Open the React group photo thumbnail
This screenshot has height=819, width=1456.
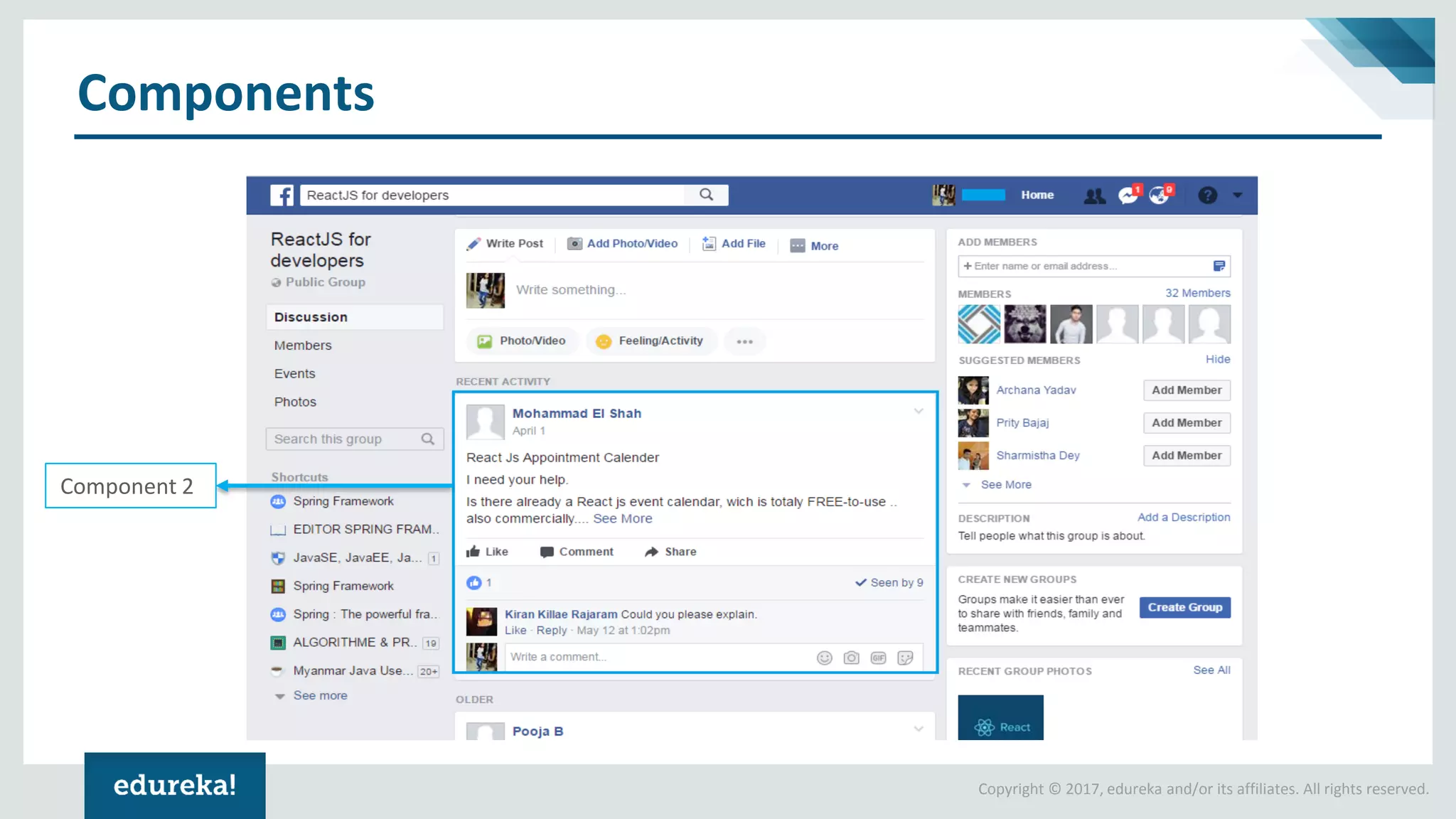[1000, 718]
